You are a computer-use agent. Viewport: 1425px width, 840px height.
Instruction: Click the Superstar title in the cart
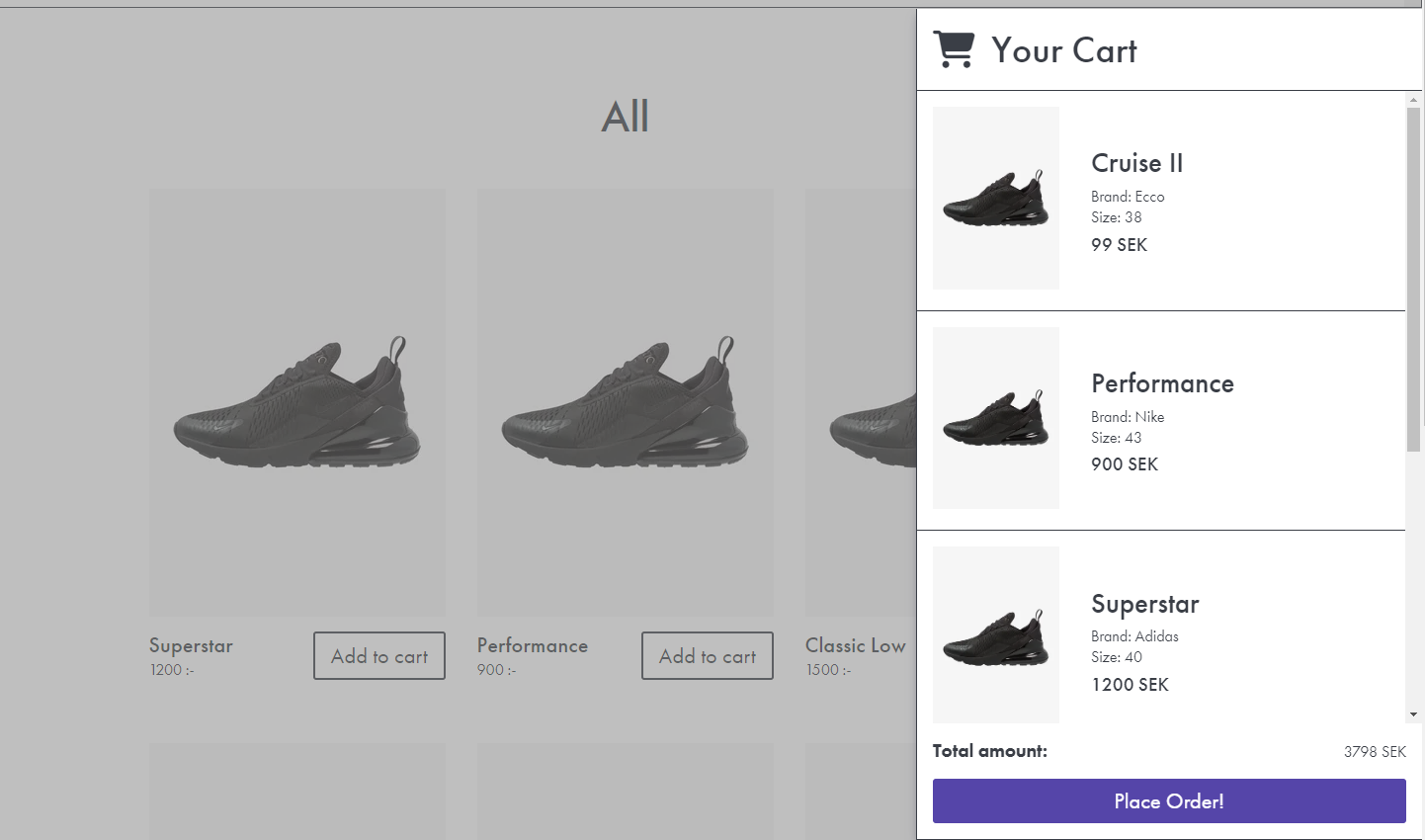tap(1145, 604)
